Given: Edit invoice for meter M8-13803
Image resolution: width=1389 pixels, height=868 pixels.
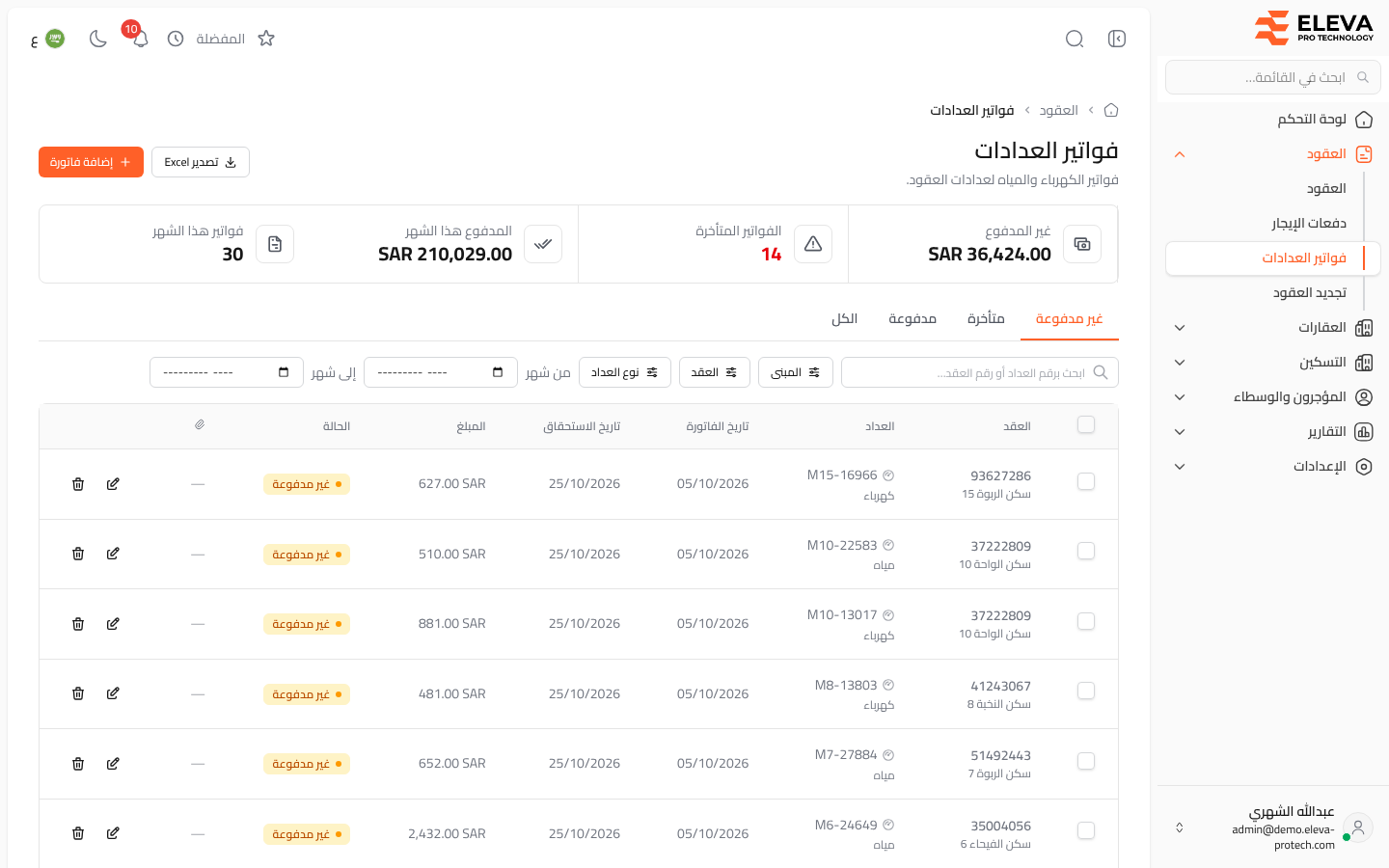Looking at the screenshot, I should (113, 693).
